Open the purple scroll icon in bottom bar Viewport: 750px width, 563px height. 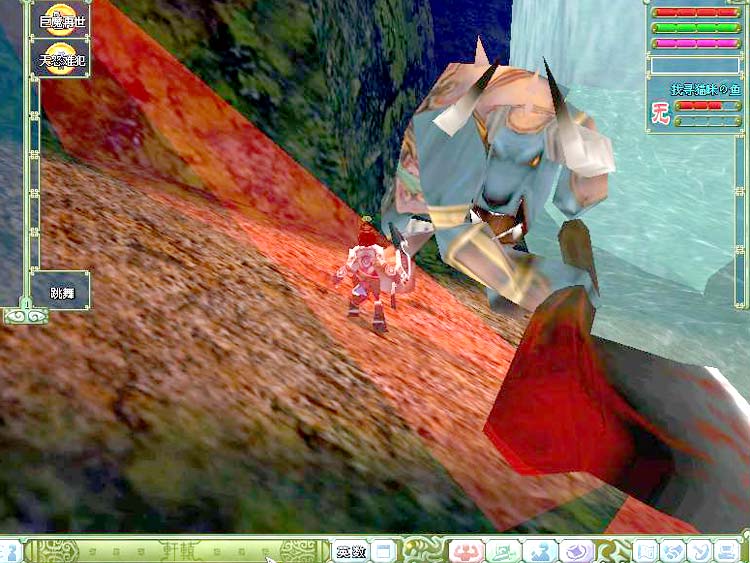[x=577, y=551]
